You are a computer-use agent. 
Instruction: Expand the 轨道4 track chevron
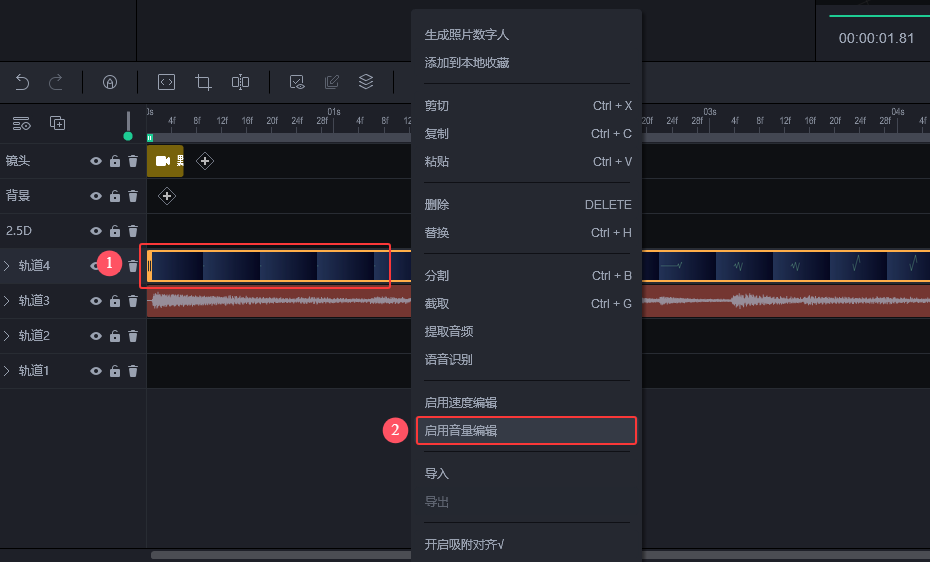(x=8, y=266)
